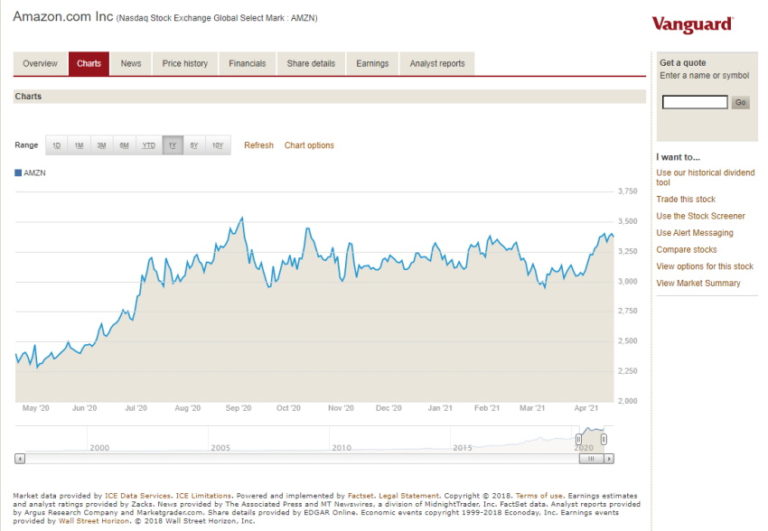Image resolution: width=768 pixels, height=531 pixels.
Task: Click the 2000 label in the navigator timeline
Action: coord(99,448)
